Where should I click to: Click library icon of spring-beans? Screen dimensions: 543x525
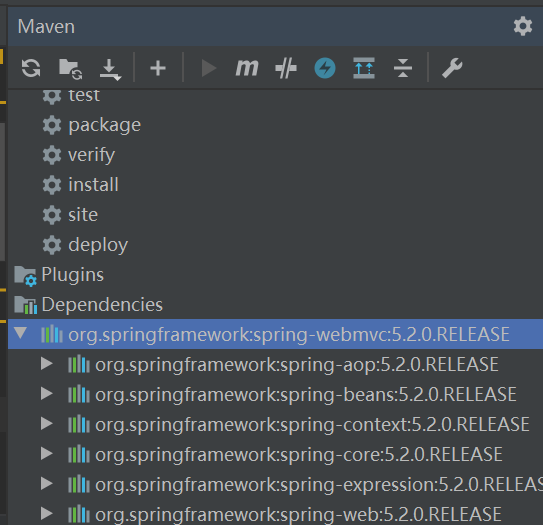click(79, 394)
